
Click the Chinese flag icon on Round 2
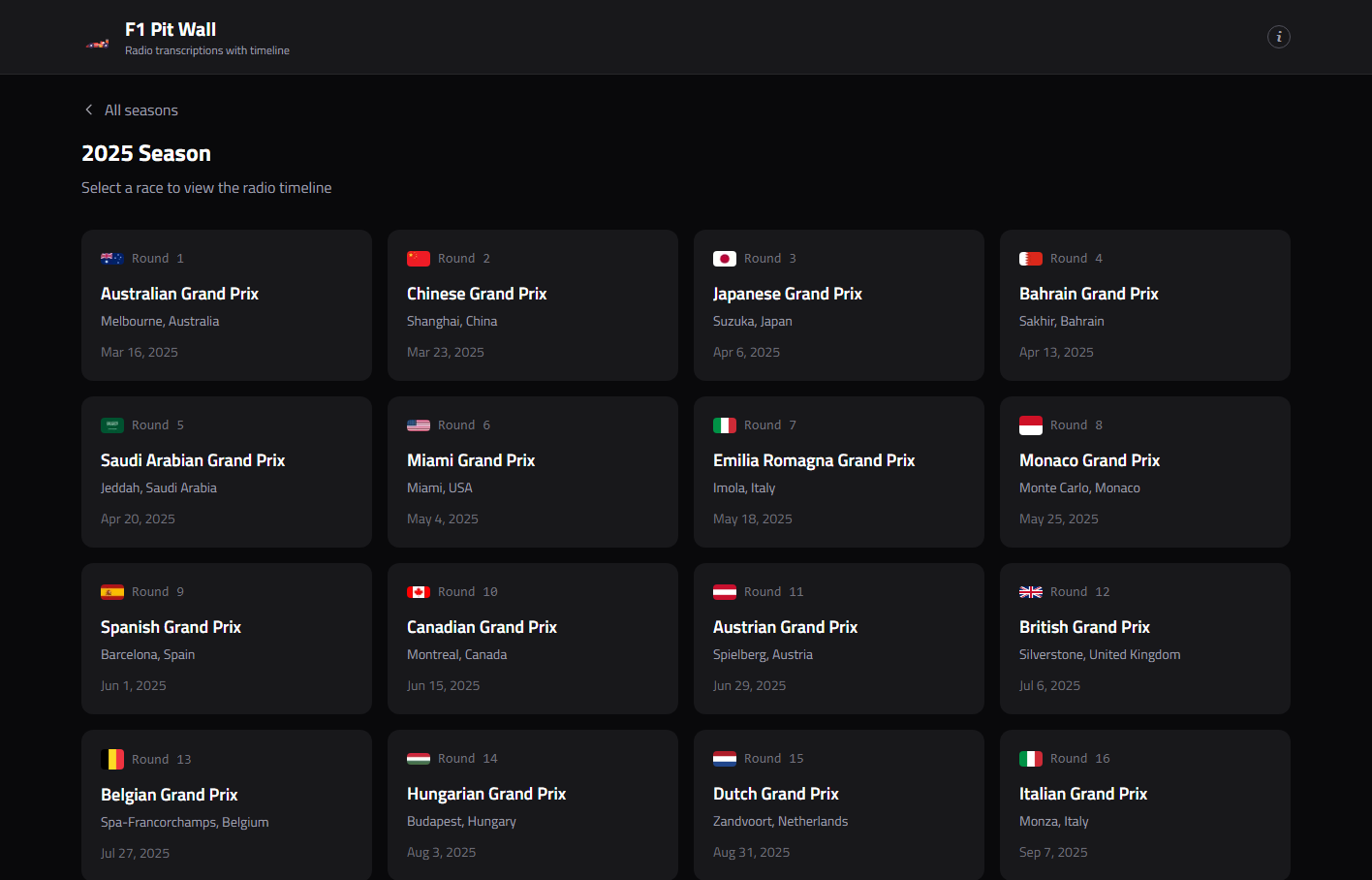pyautogui.click(x=419, y=259)
